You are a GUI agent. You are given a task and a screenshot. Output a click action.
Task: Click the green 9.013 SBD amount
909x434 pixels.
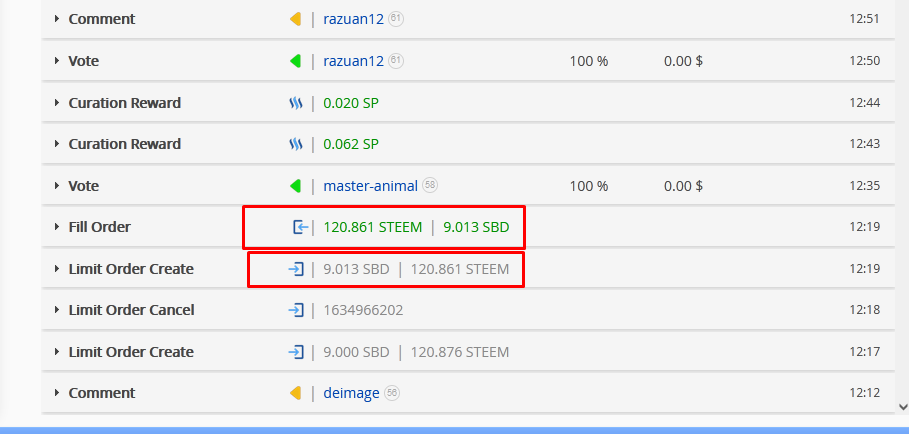pyautogui.click(x=477, y=227)
